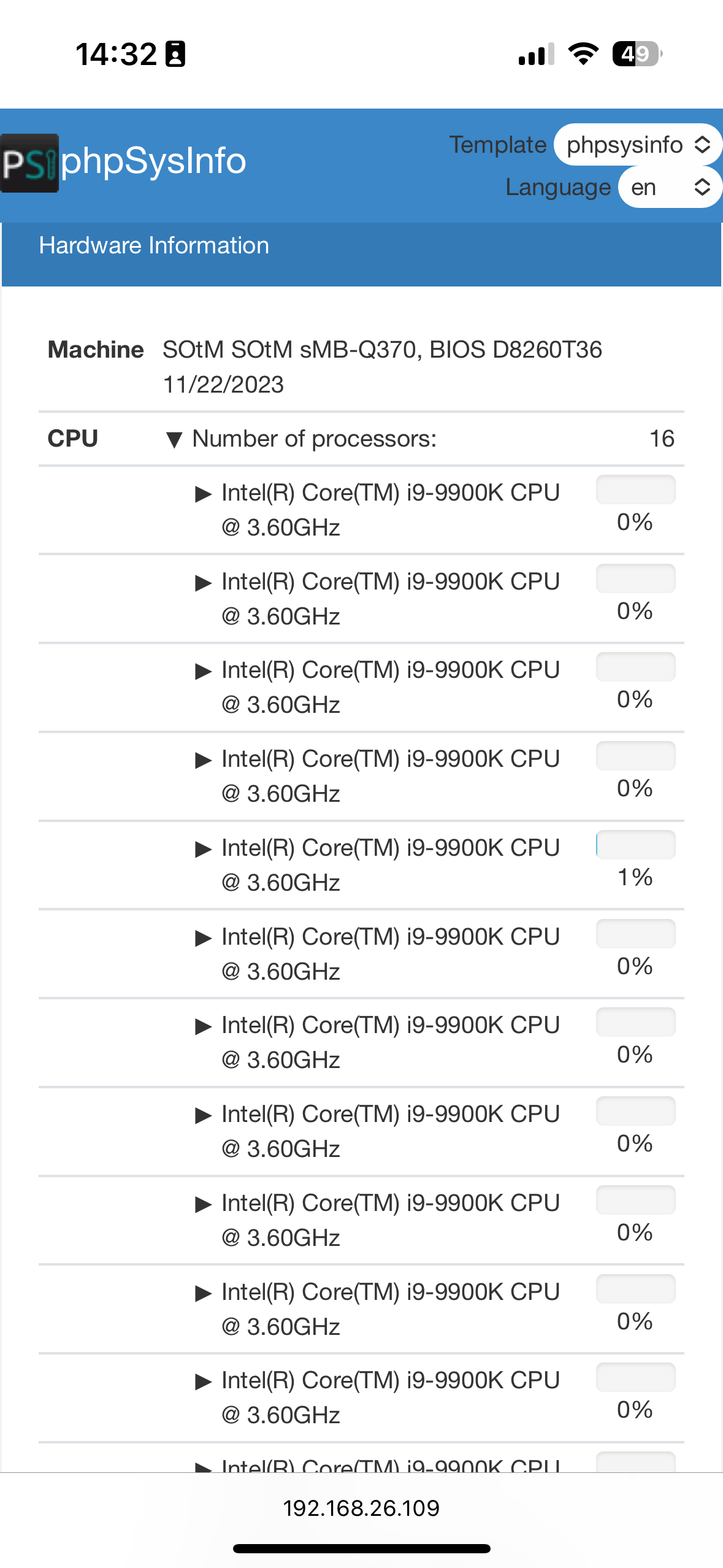Click the PSI phpSysInfo logo icon

pyautogui.click(x=29, y=163)
